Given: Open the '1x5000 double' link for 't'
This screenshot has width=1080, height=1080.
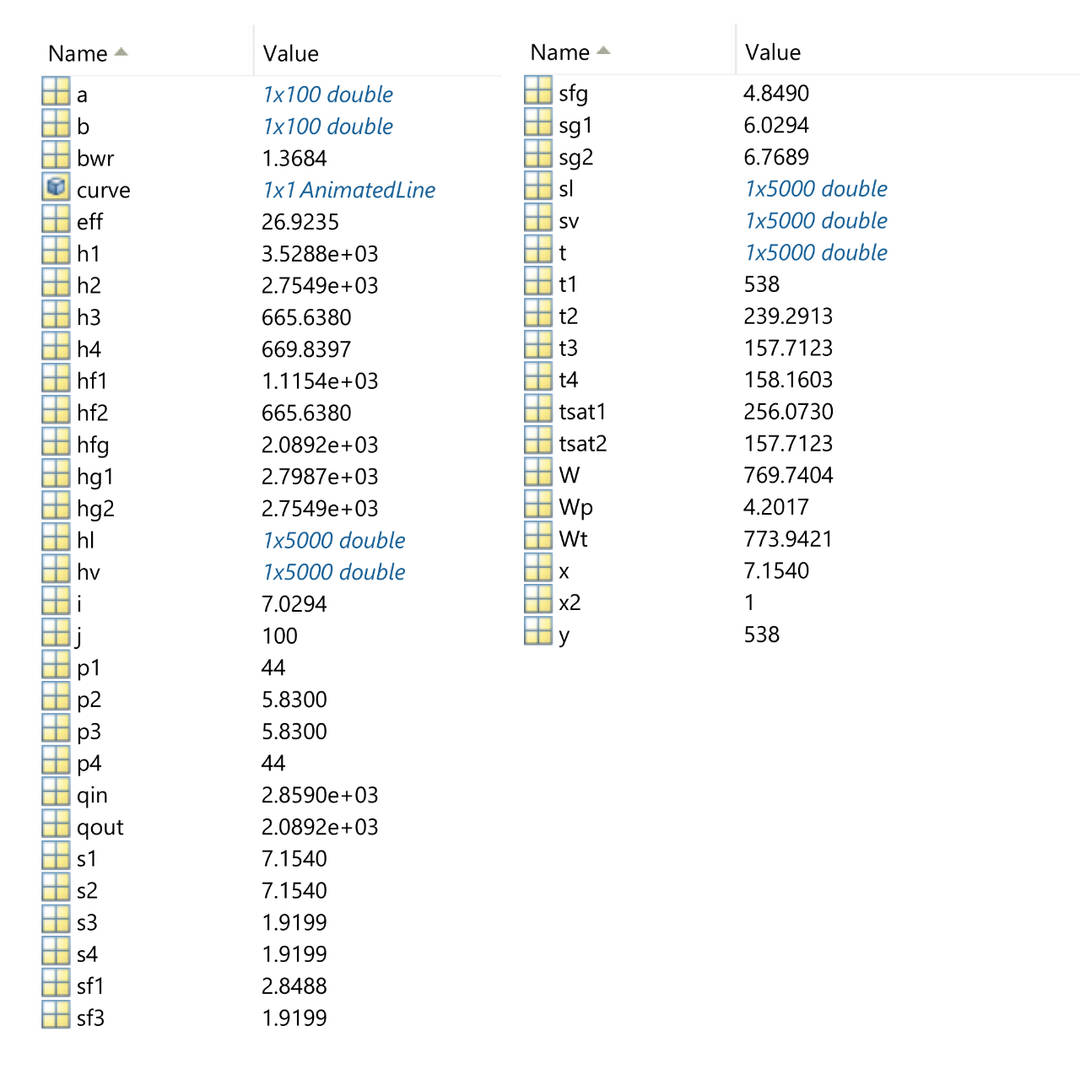Looking at the screenshot, I should [x=816, y=252].
